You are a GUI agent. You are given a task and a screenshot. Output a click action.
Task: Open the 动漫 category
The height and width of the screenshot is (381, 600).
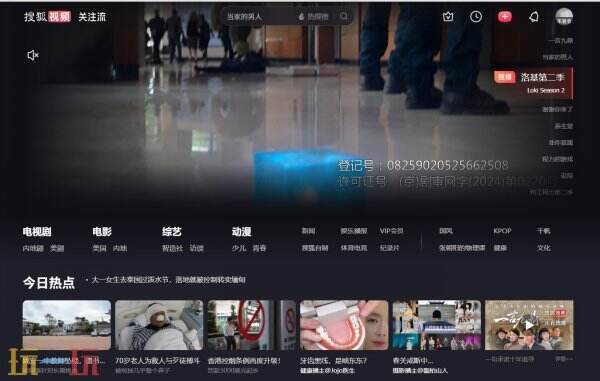point(241,231)
